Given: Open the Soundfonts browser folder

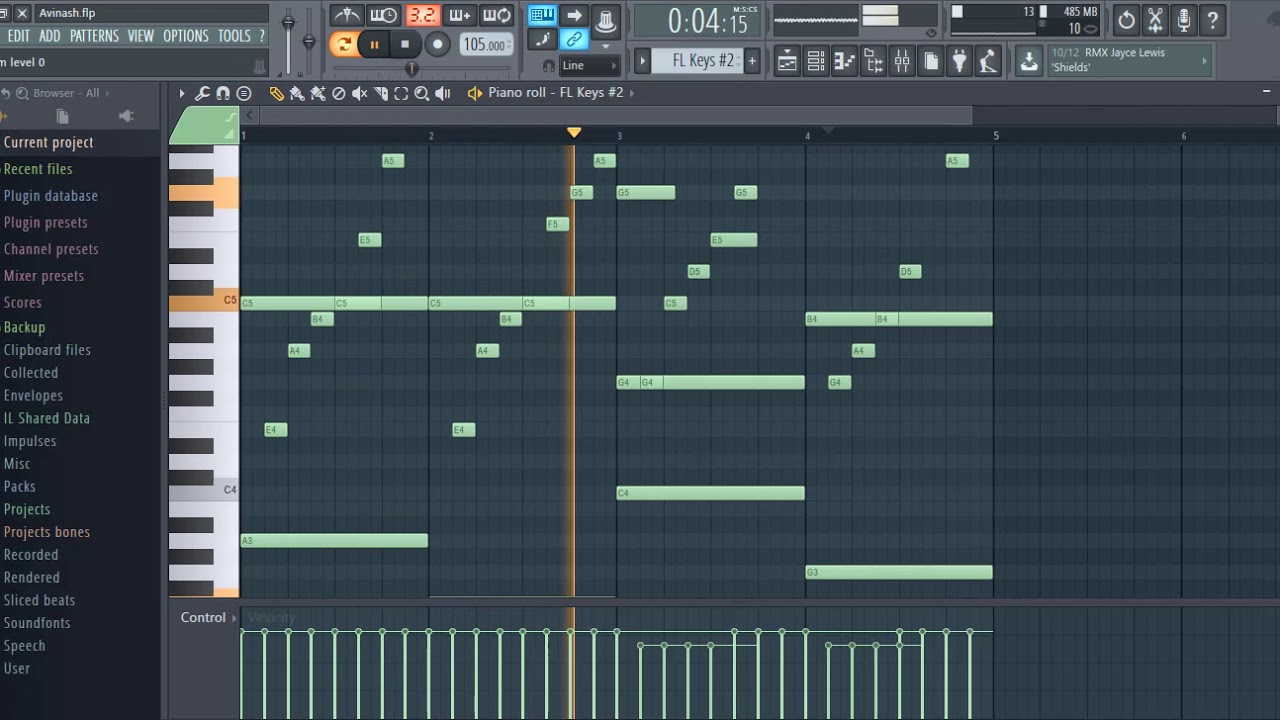Looking at the screenshot, I should (x=39, y=623).
